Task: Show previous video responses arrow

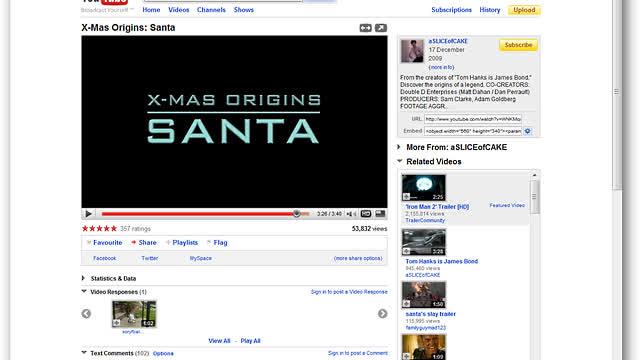Action: (86, 313)
